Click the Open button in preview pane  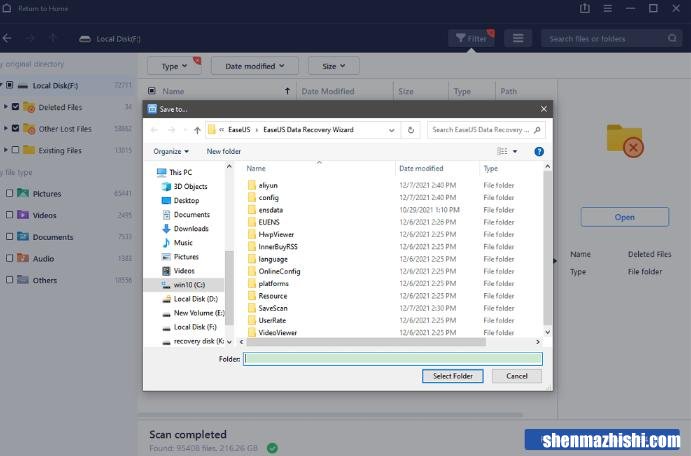624,217
